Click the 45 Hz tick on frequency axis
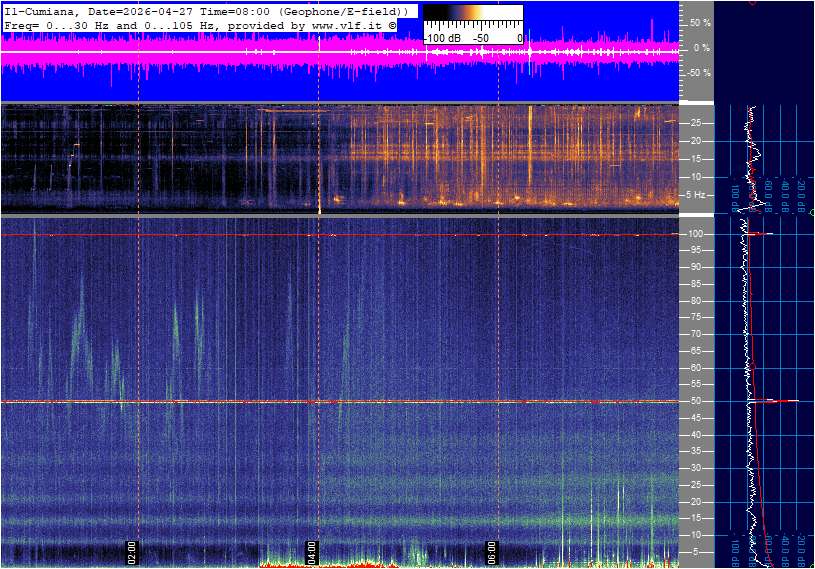 tap(695, 418)
